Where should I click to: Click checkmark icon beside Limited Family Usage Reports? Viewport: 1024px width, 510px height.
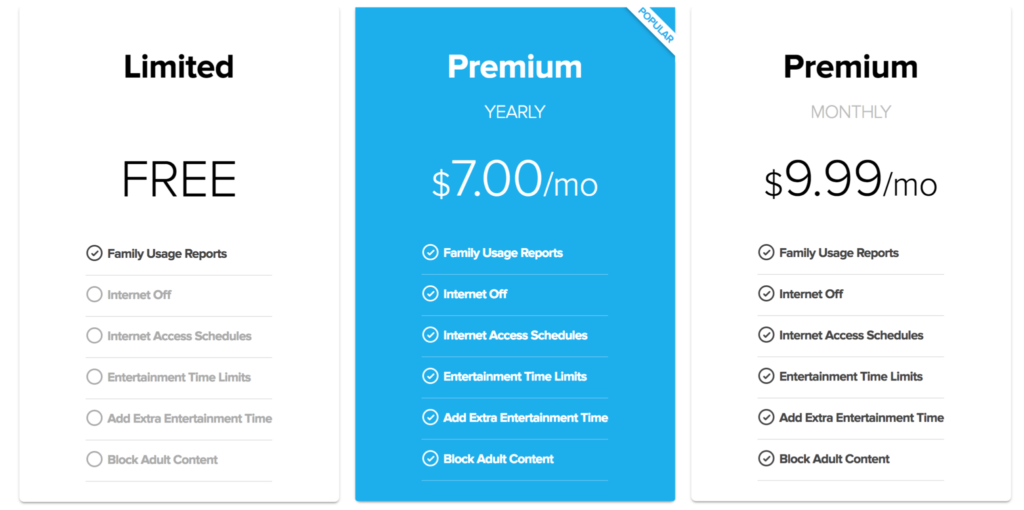coord(94,254)
